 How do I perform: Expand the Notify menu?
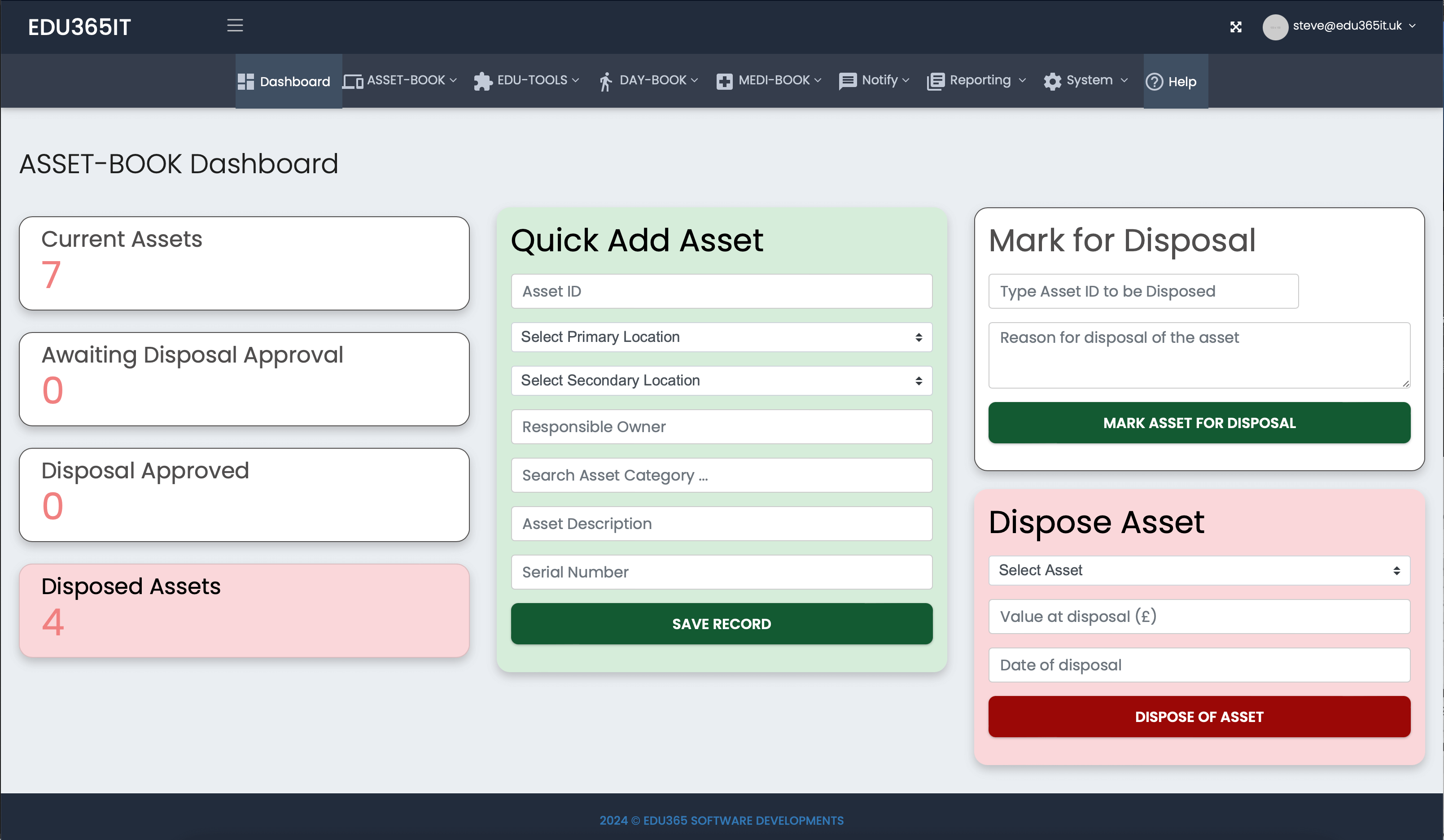[875, 81]
